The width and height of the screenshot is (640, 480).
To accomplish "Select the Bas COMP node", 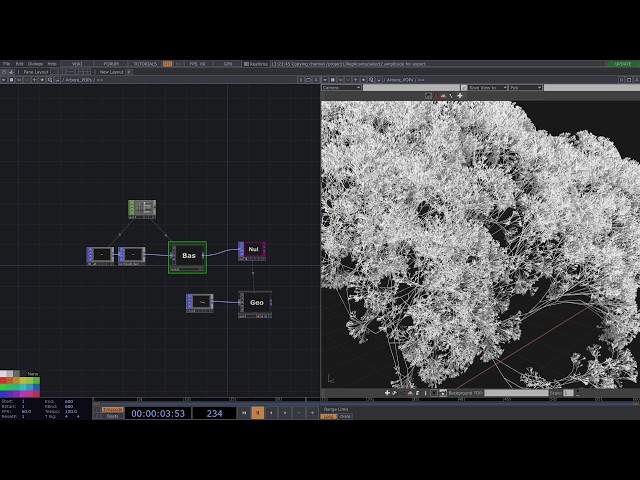I will 187,258.
